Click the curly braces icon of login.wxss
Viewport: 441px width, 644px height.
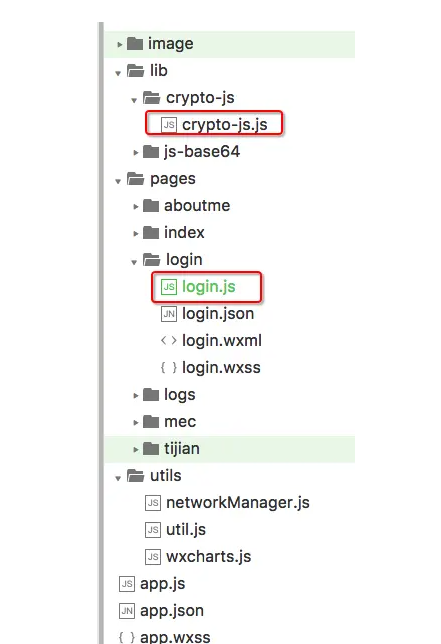(x=169, y=368)
